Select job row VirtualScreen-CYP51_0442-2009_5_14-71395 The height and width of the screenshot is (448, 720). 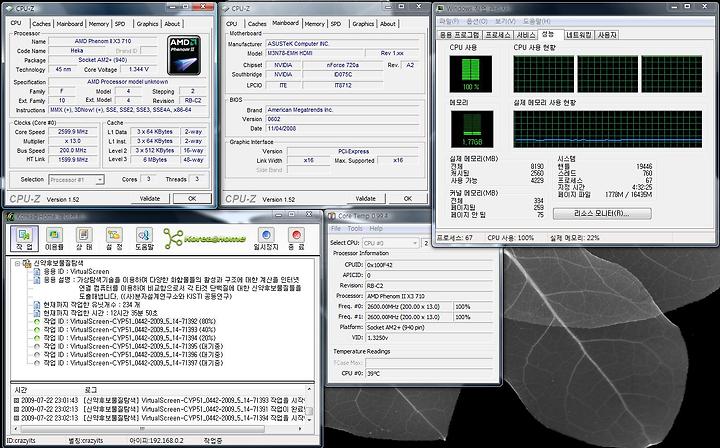133,346
